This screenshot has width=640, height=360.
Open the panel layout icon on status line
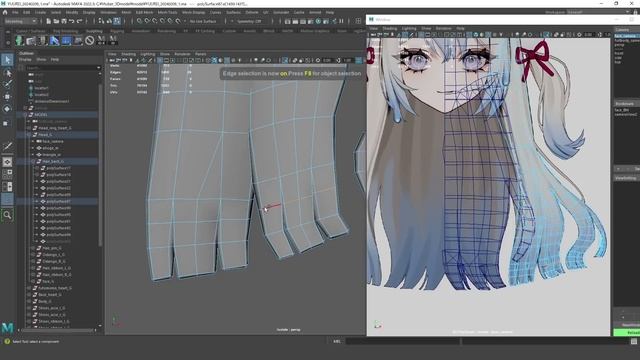358,21
